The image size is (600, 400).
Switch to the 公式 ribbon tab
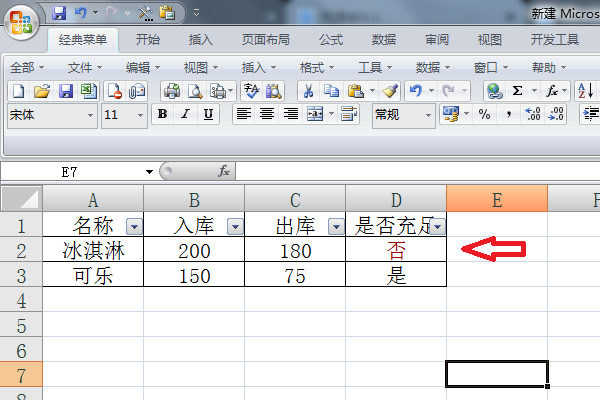[331, 39]
